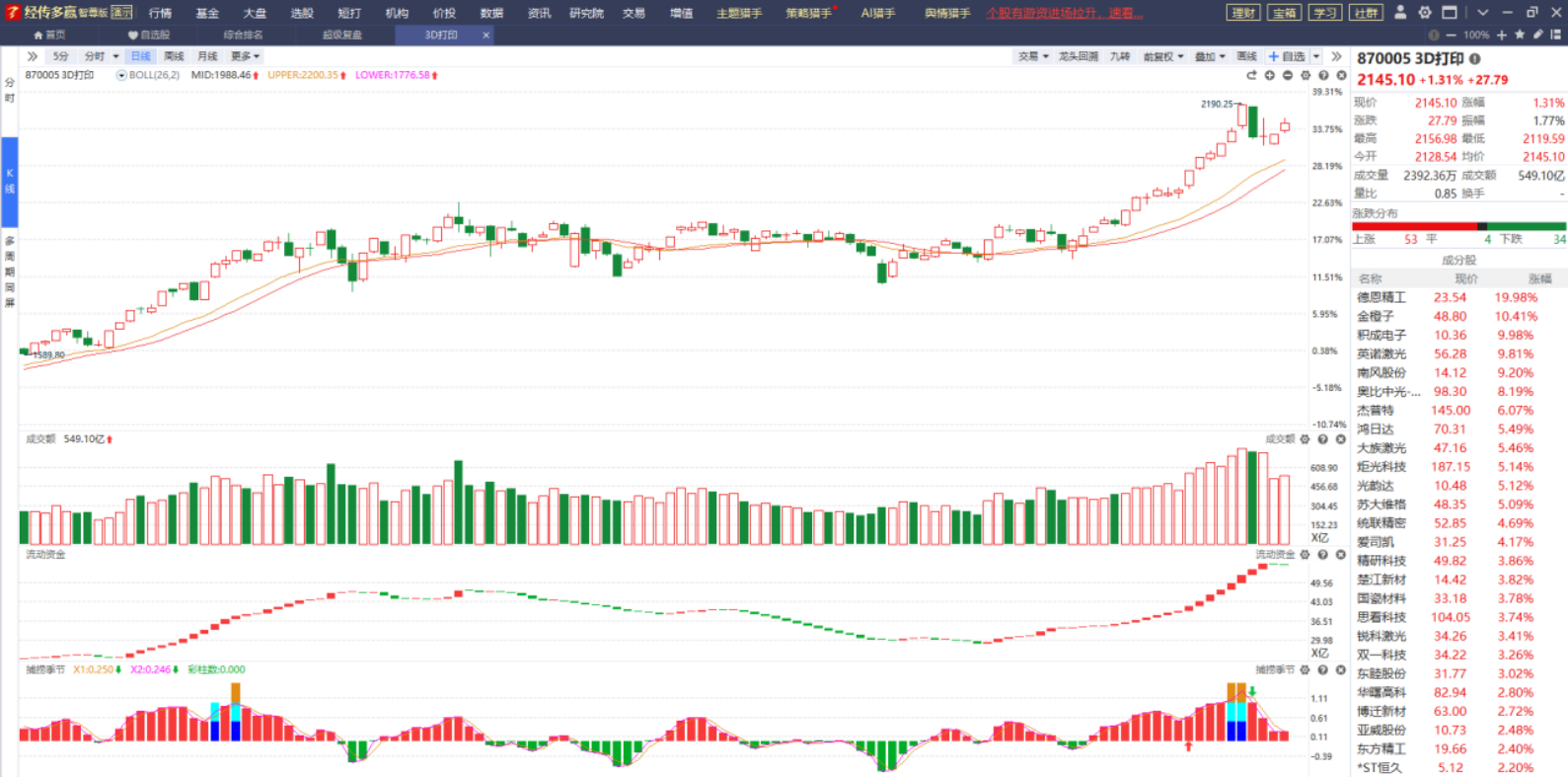Select 德恩精工 in the constituent stock list
Viewport: 1568px width, 777px height.
(x=1381, y=297)
